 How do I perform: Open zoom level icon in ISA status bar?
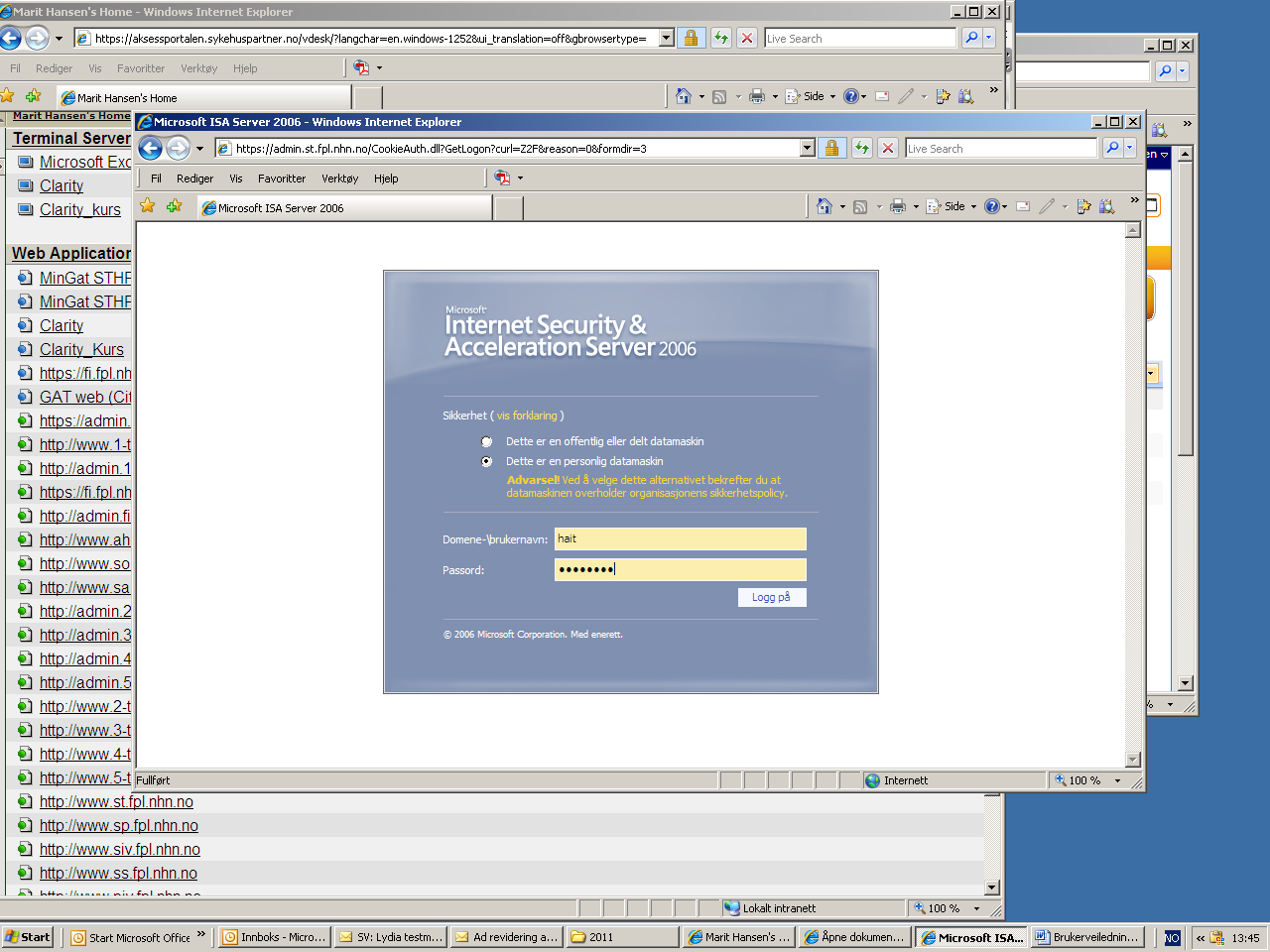coord(1061,780)
